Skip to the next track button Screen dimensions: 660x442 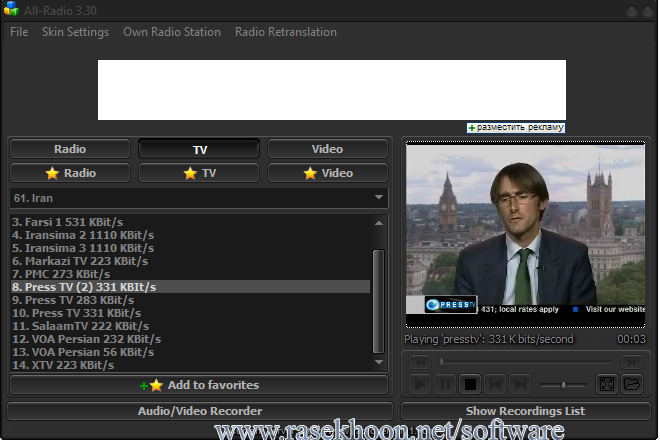(x=519, y=384)
